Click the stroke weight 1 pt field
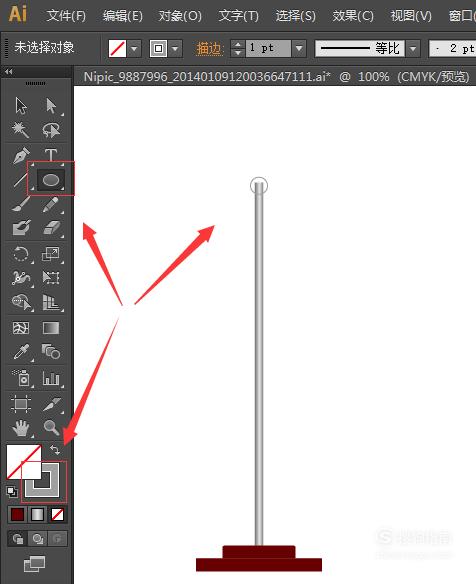Screen dimensions: 476x584 click(268, 48)
